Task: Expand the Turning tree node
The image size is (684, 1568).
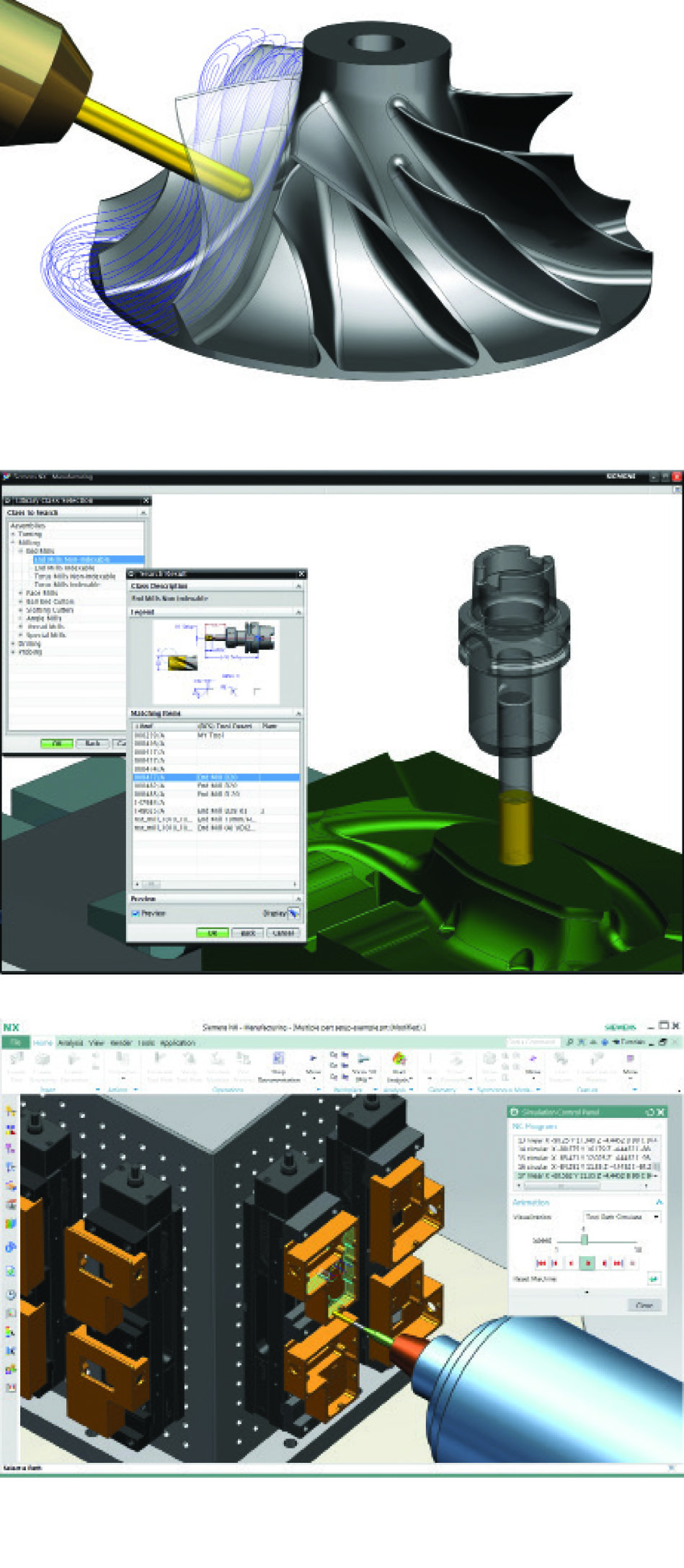Action: (13, 534)
